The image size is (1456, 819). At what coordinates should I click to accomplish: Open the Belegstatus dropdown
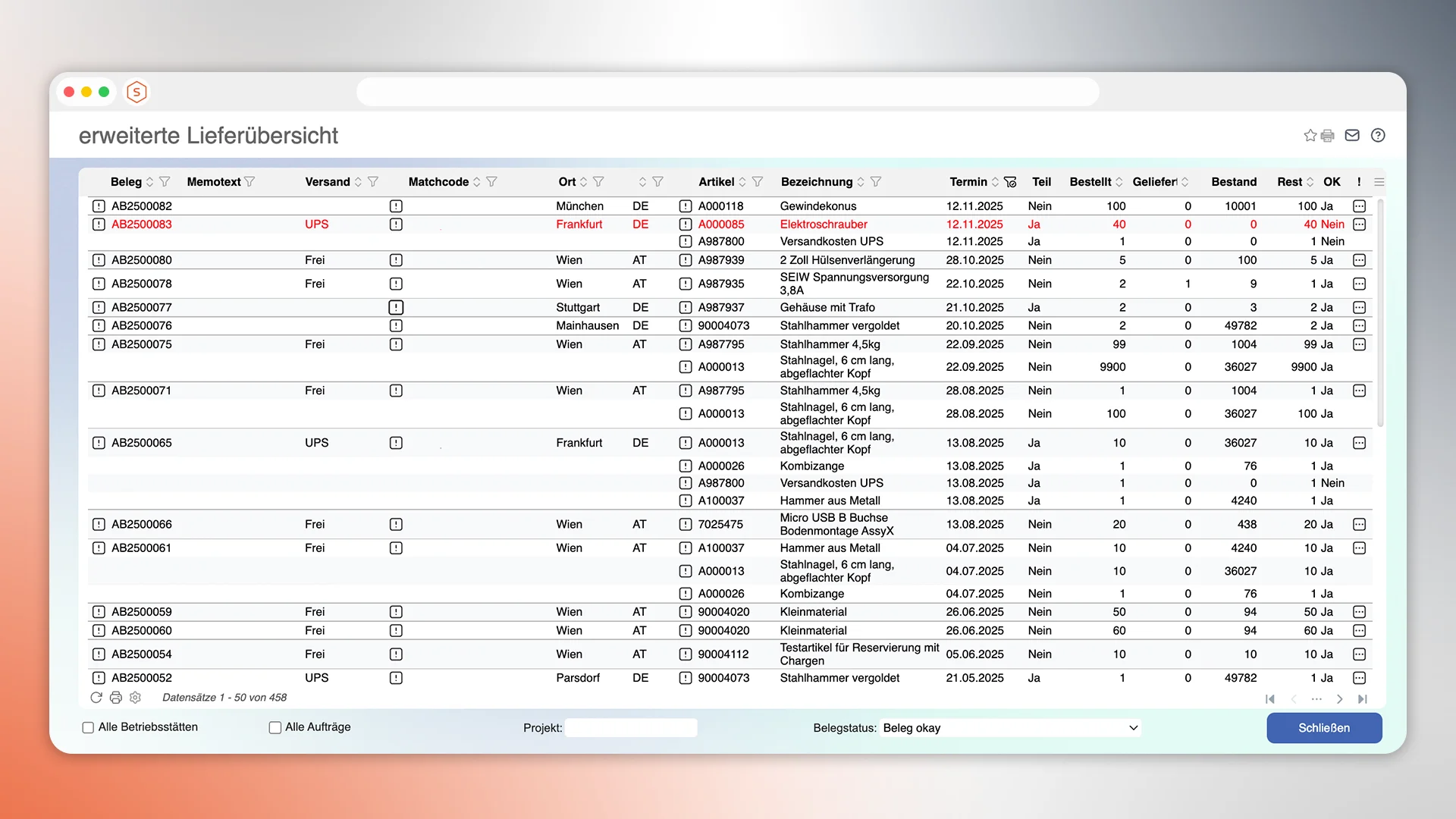tap(1010, 728)
